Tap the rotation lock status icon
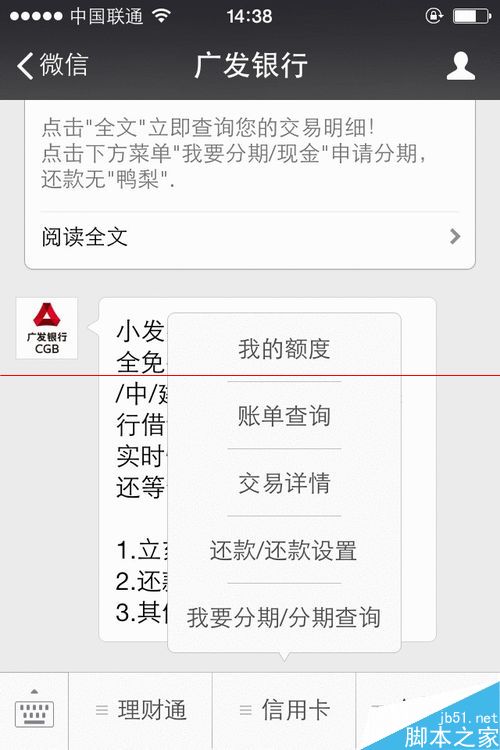This screenshot has width=500, height=750. pos(434,16)
